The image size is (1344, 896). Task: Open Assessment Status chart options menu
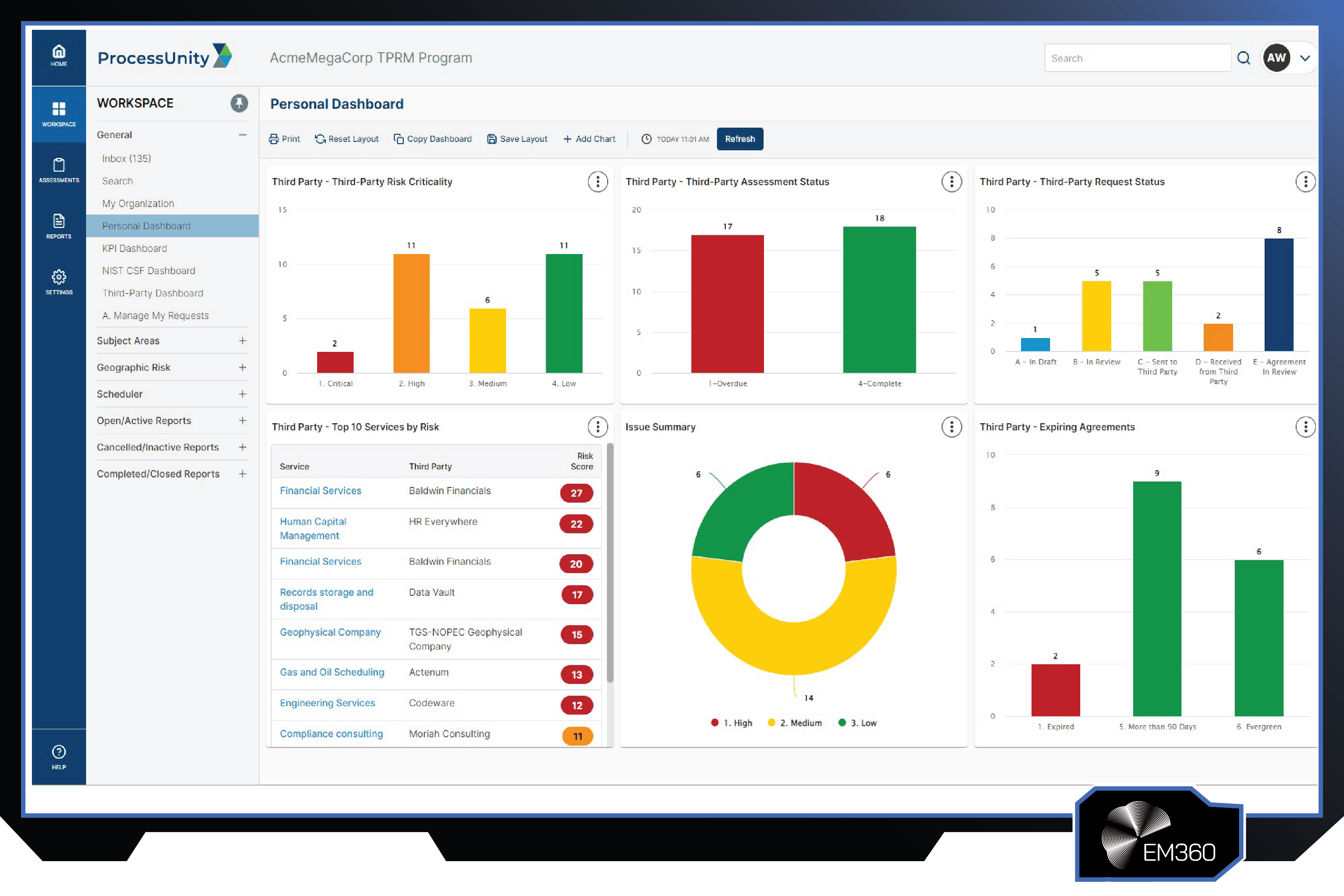[x=951, y=182]
